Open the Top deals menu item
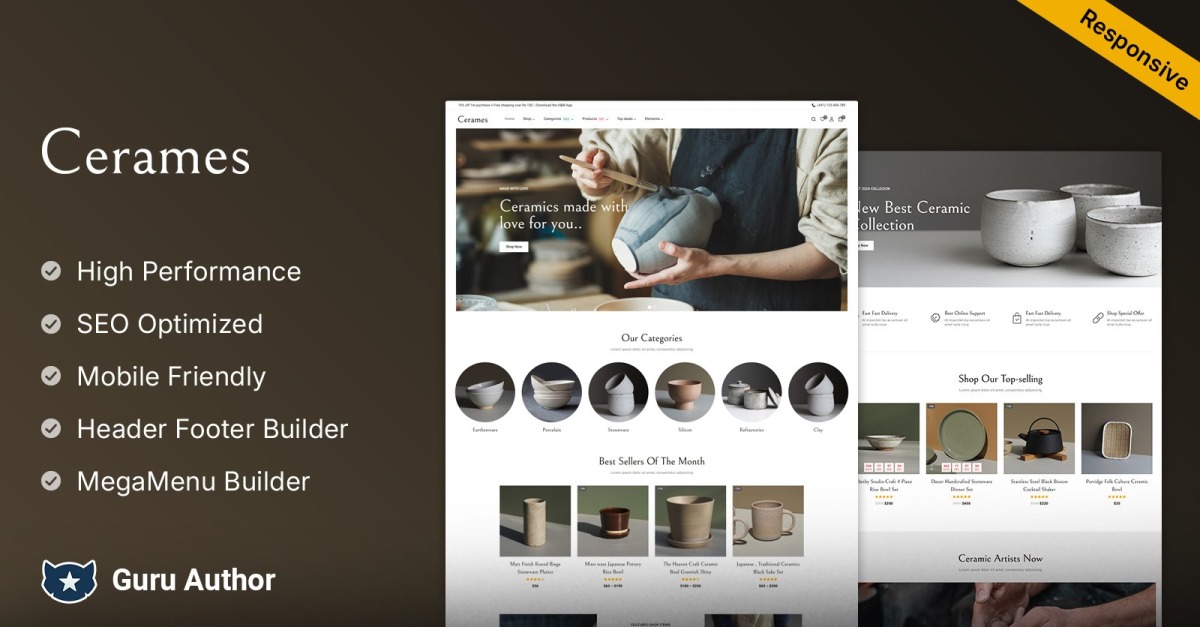This screenshot has width=1200, height=627. pos(626,119)
